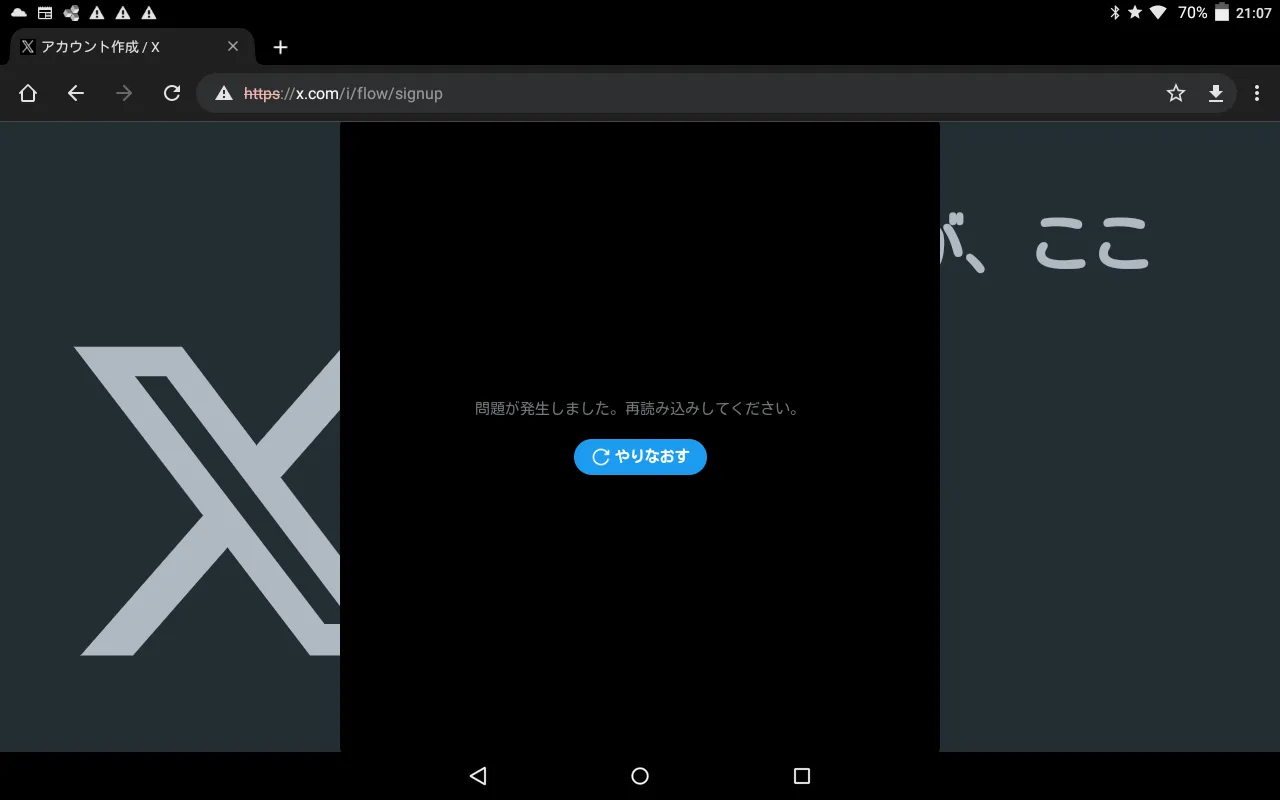1280x800 pixels.
Task: Tap the Android recent apps square
Action: [801, 776]
